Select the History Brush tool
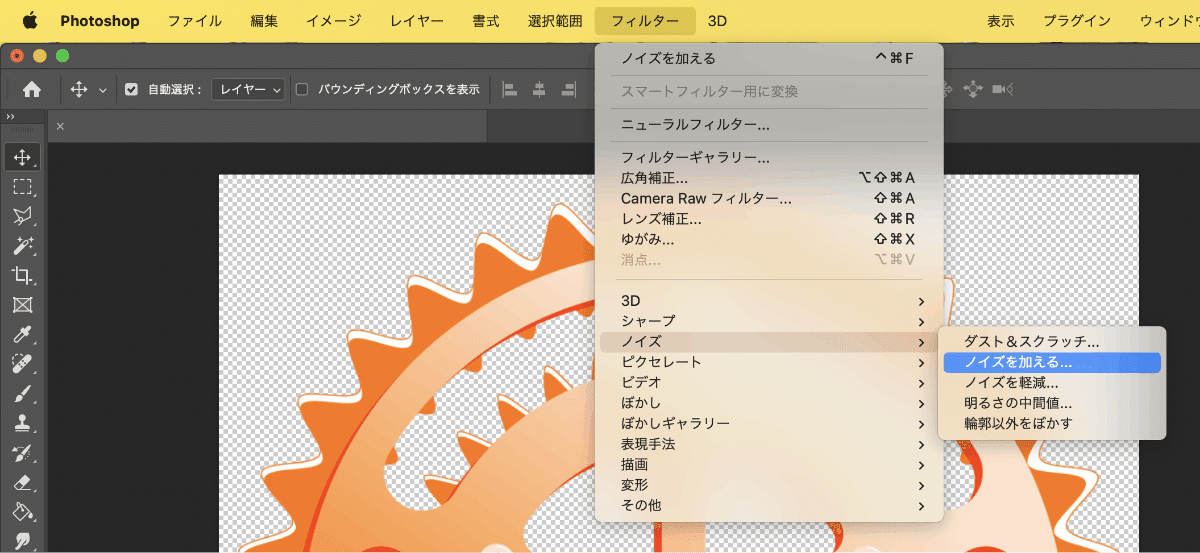 pos(22,453)
